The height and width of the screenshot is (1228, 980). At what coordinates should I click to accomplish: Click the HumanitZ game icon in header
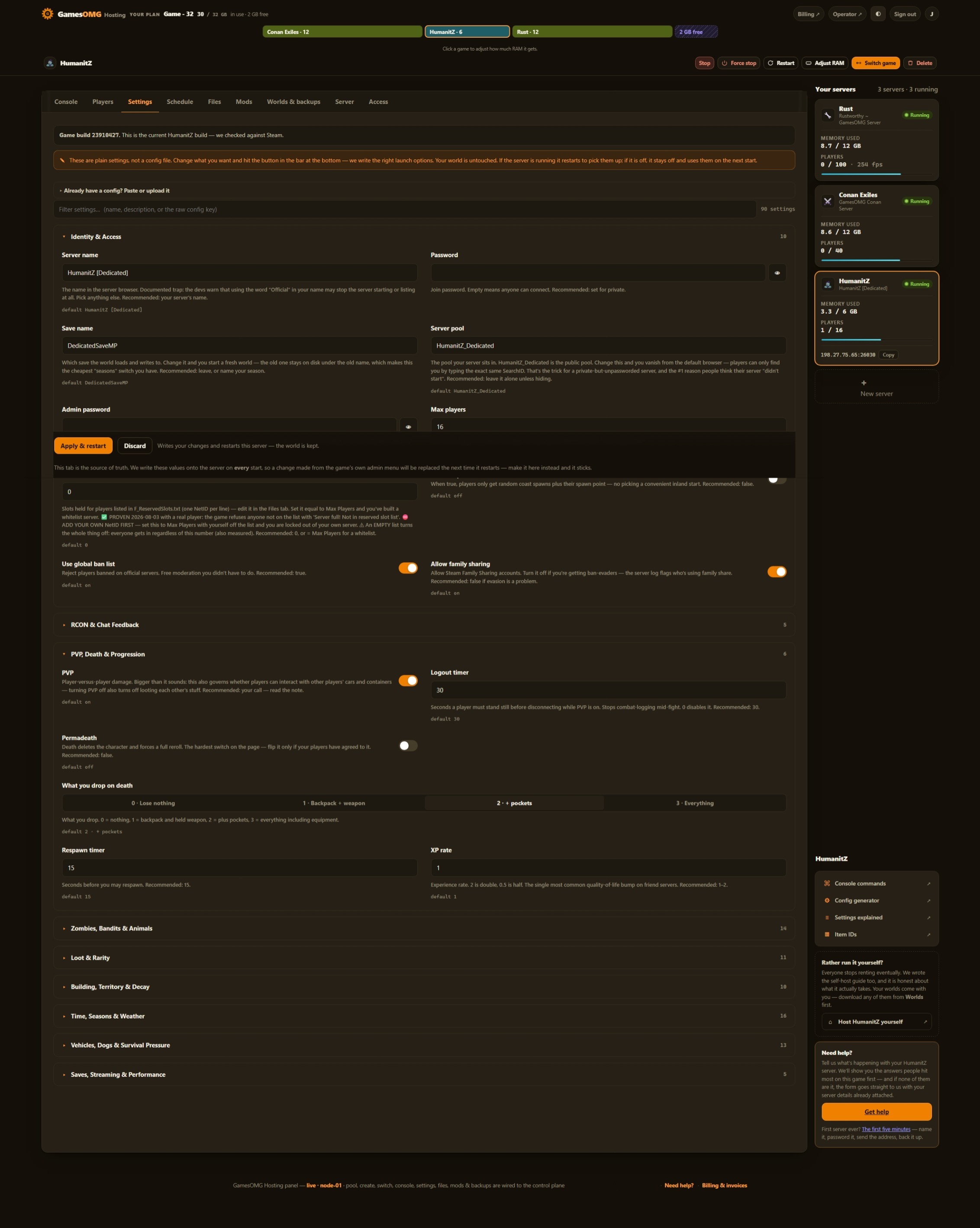click(x=49, y=63)
